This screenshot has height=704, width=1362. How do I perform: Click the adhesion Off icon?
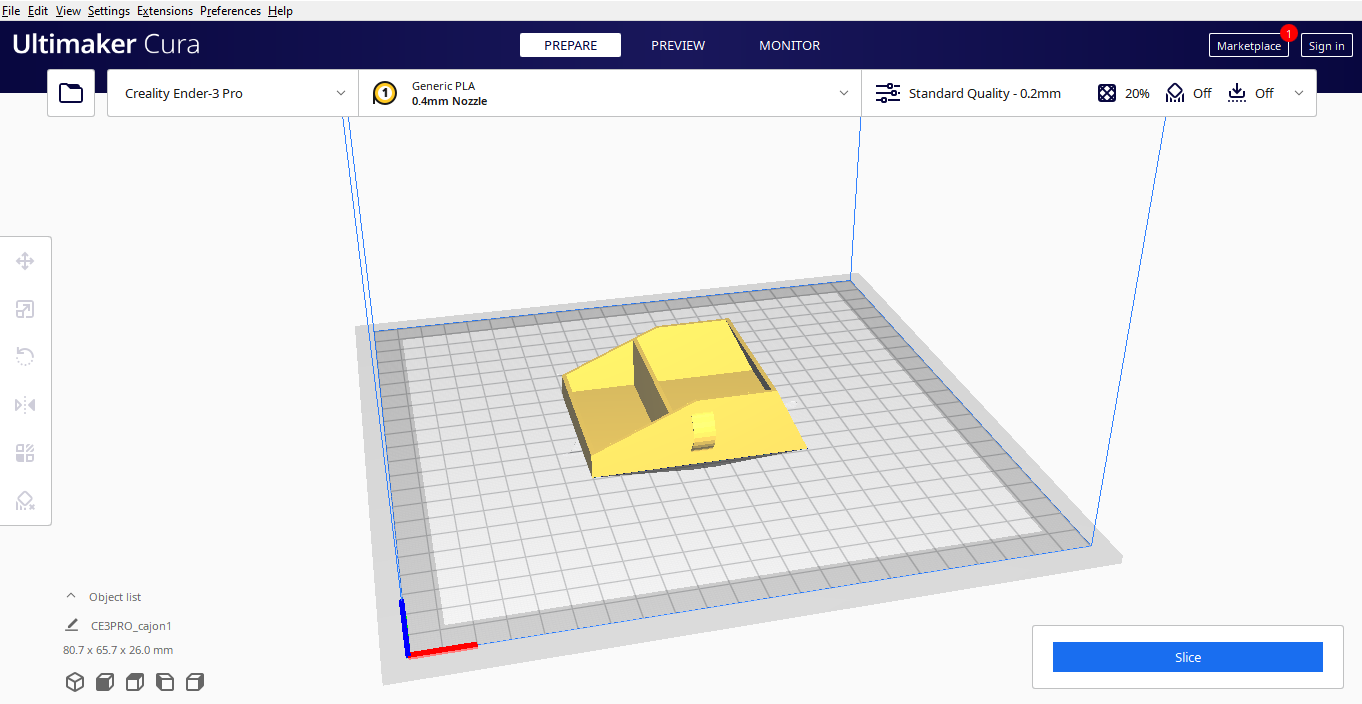(1237, 93)
